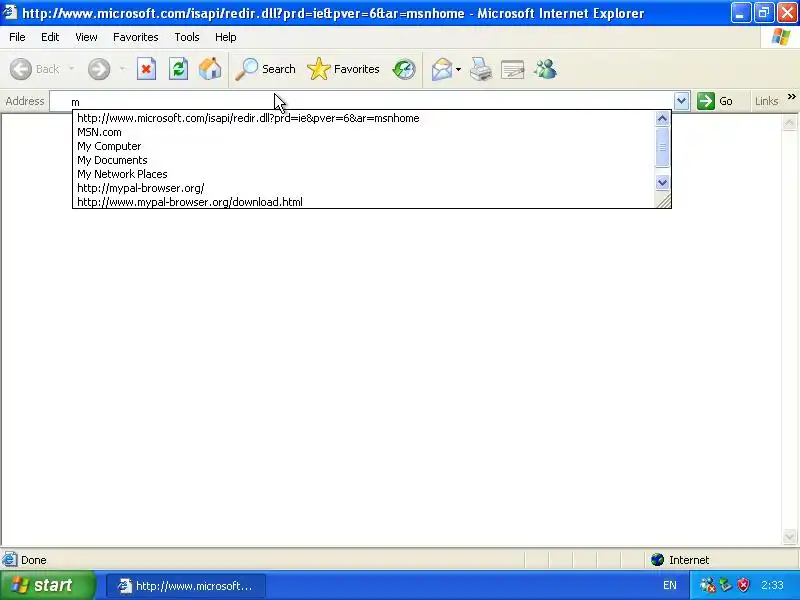Open the Help menu

click(x=226, y=37)
